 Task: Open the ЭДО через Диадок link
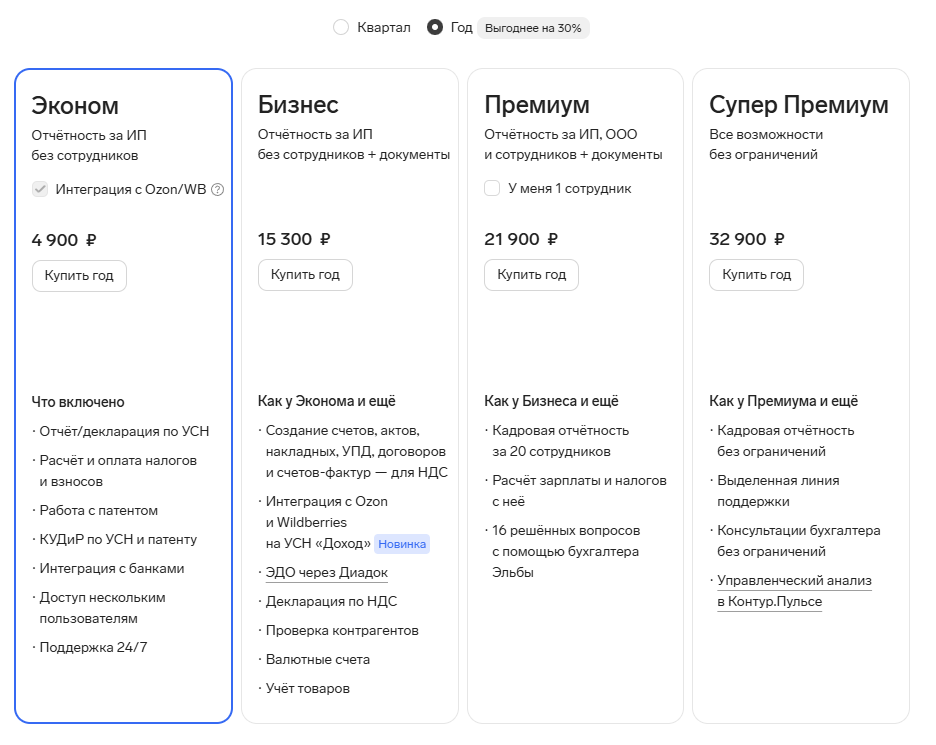point(326,573)
